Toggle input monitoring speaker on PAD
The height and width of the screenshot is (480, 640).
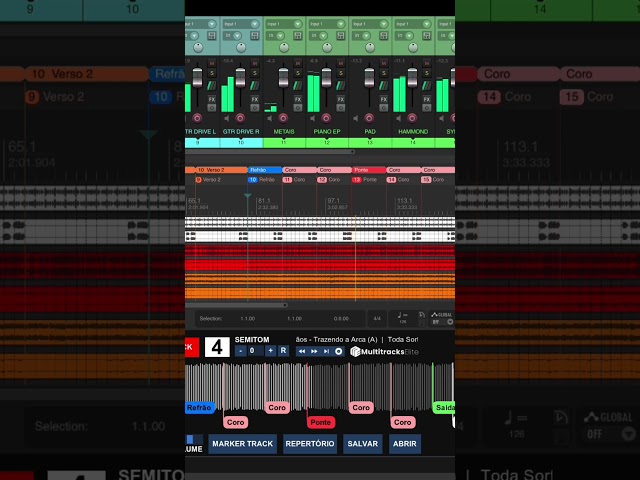pos(356,118)
